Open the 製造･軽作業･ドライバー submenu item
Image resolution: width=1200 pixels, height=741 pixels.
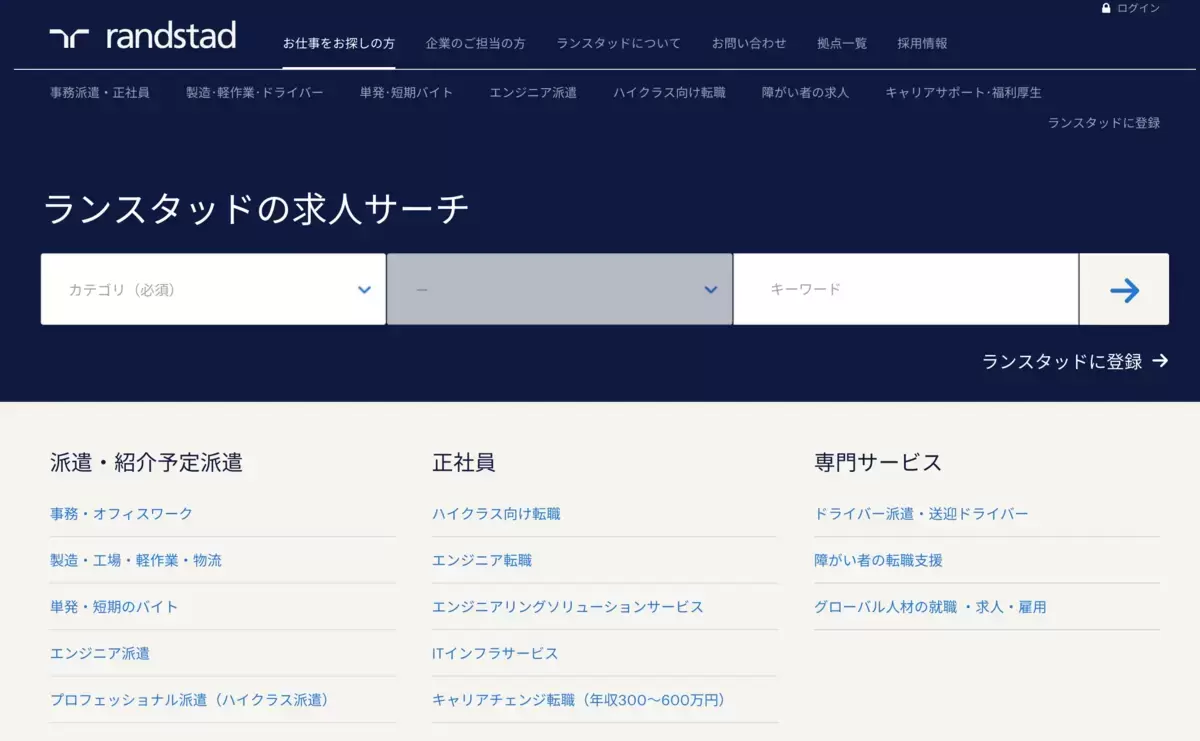click(255, 93)
